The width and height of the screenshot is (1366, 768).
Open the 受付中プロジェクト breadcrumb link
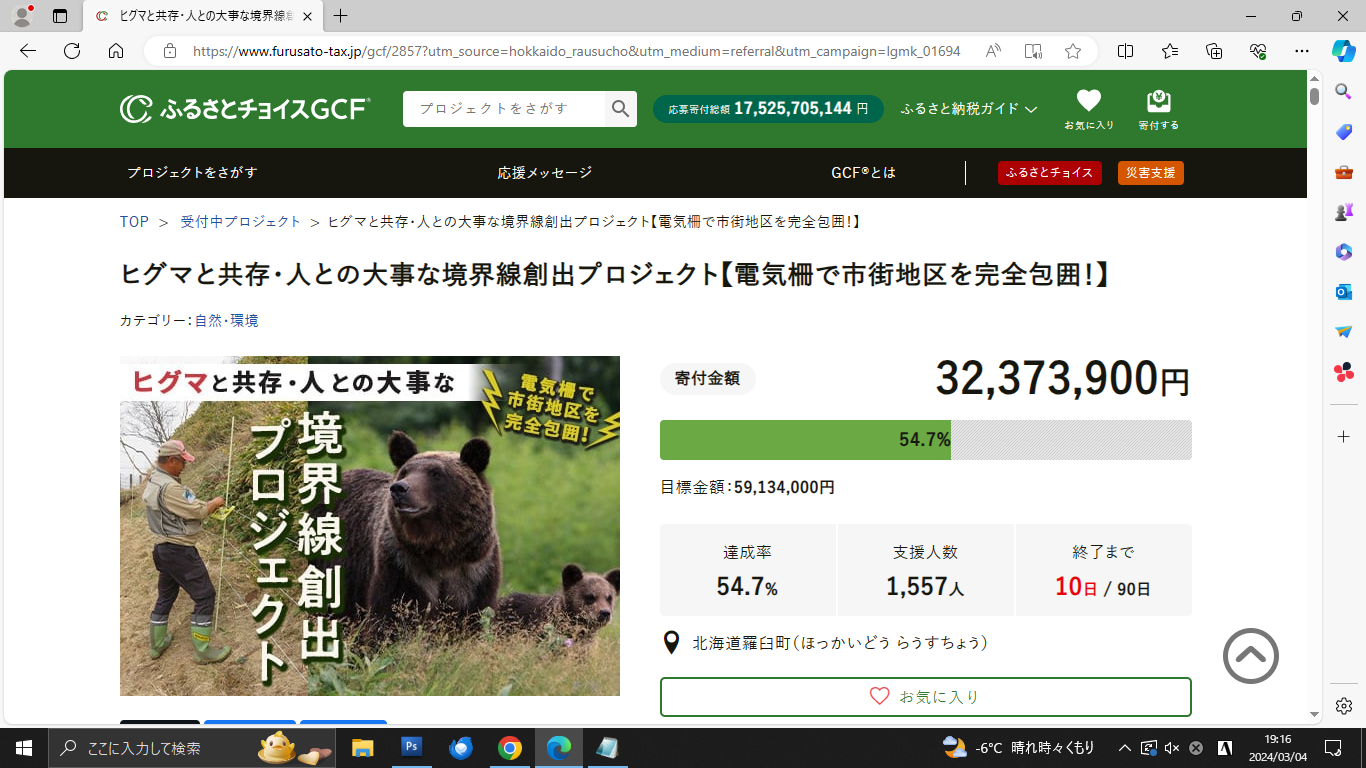click(x=240, y=222)
